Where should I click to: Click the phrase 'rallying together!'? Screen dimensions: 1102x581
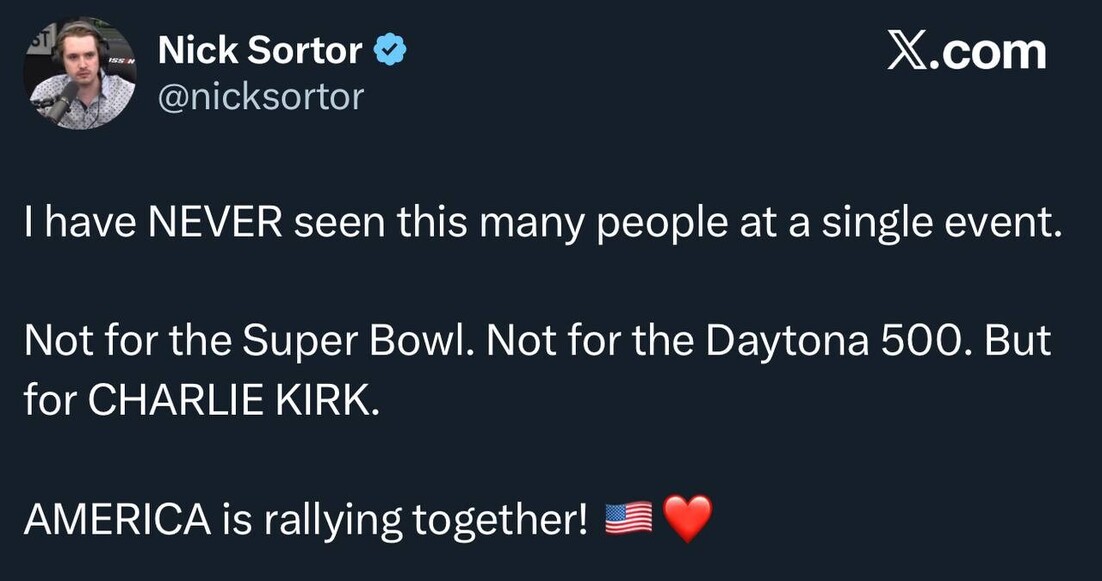[423, 520]
